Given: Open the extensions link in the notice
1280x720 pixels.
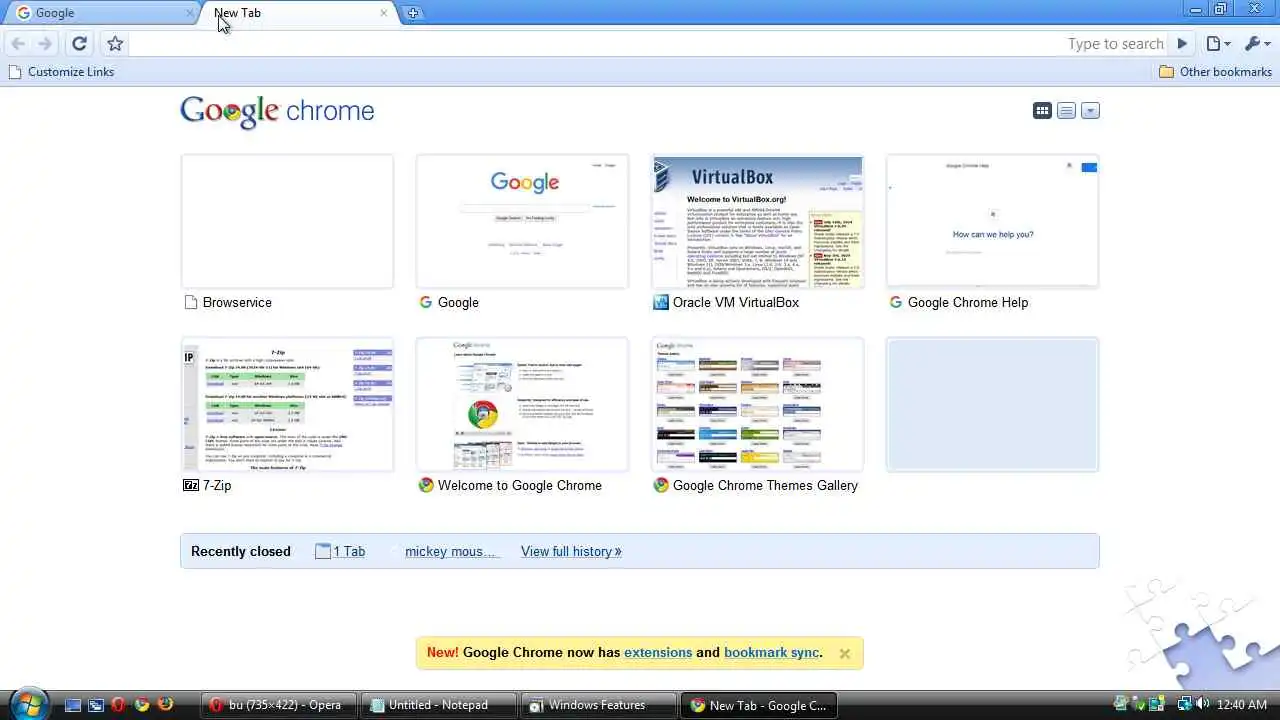Looking at the screenshot, I should pos(658,652).
